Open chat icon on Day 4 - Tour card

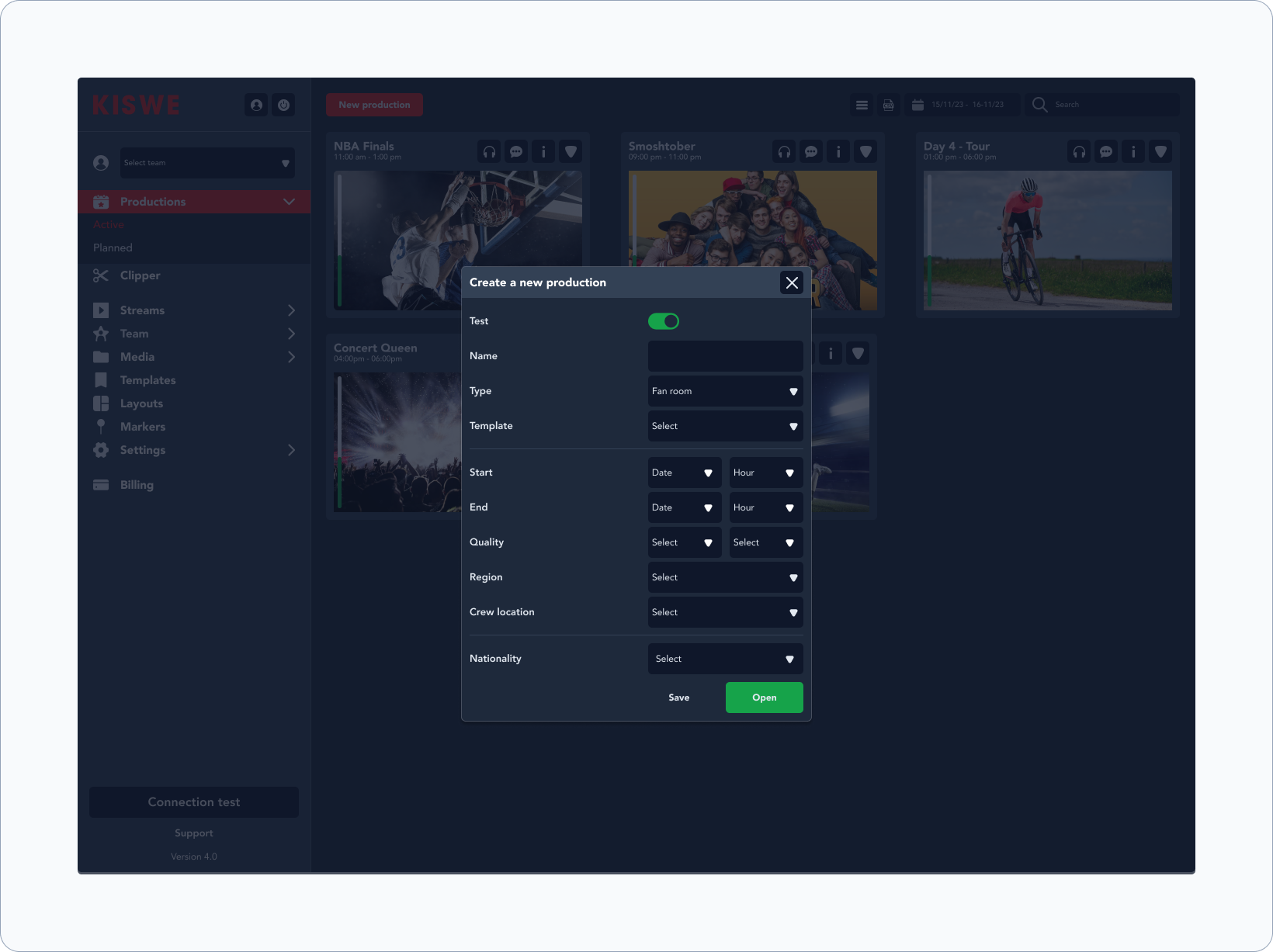(1106, 152)
